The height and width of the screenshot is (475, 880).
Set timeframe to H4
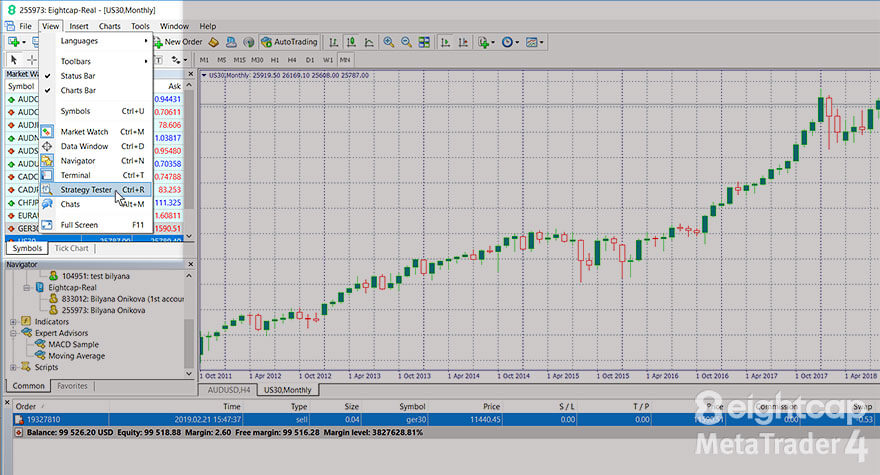tap(292, 60)
